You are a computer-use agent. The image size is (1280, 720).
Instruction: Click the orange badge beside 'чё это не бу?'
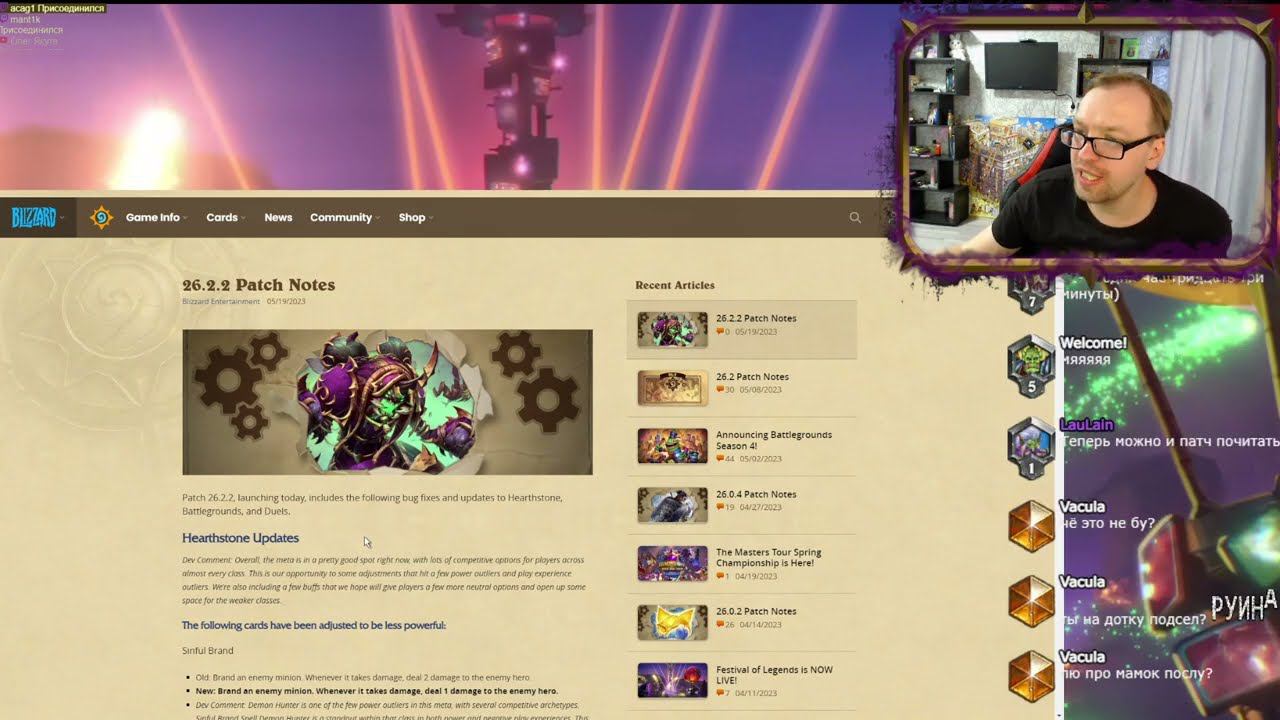(x=1031, y=525)
